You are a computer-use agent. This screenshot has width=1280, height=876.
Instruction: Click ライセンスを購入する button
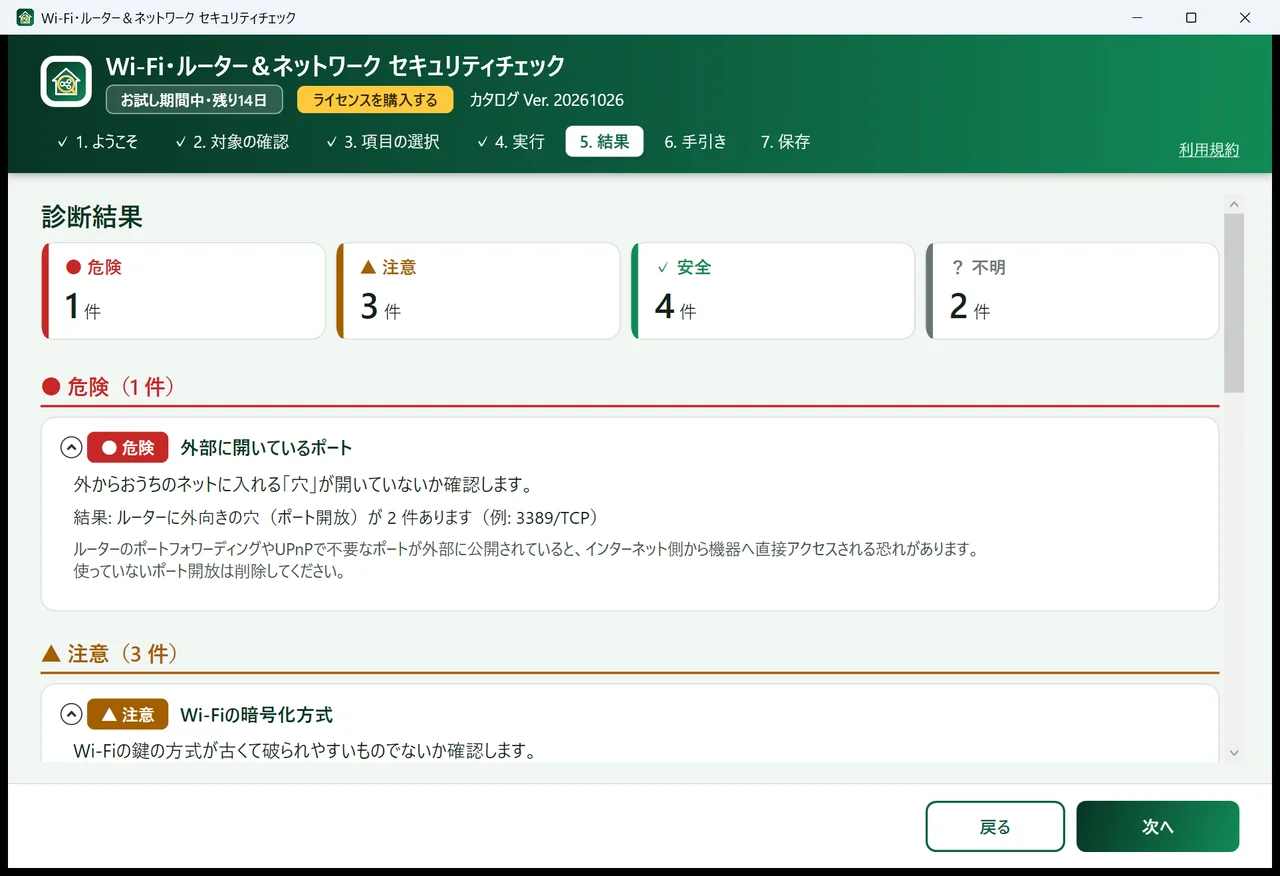[x=375, y=100]
